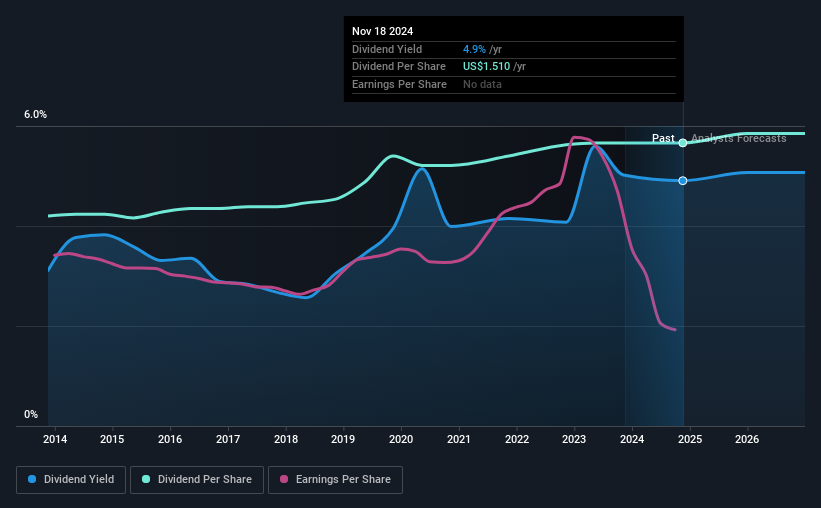Toggle the Earnings Per Share legend button
Screen dimensions: 821x508
coord(335,480)
